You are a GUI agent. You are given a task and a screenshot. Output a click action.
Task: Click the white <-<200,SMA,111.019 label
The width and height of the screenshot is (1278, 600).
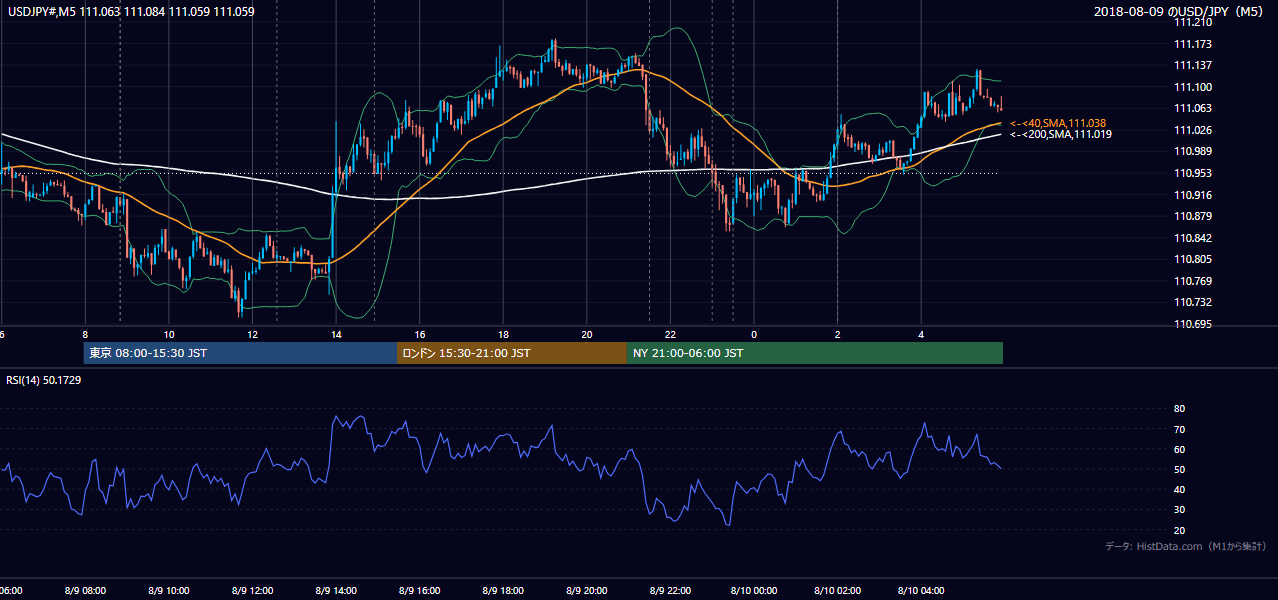coord(1060,134)
